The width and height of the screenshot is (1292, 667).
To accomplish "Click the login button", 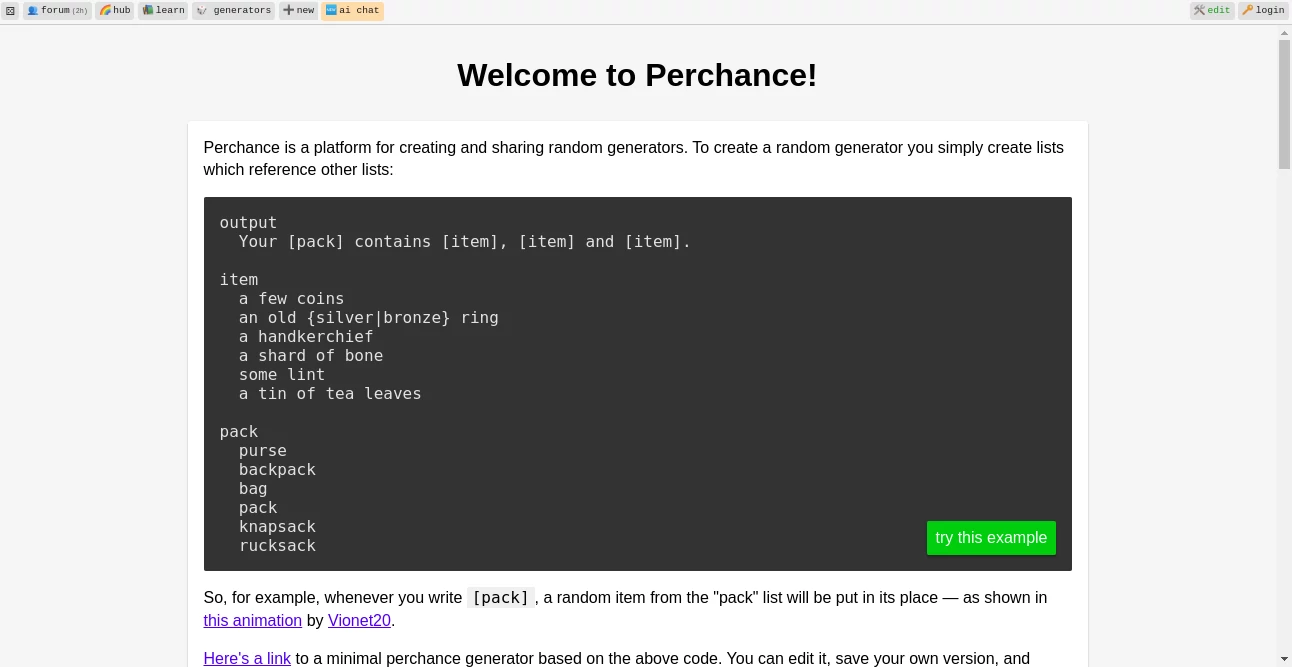I will click(1263, 10).
